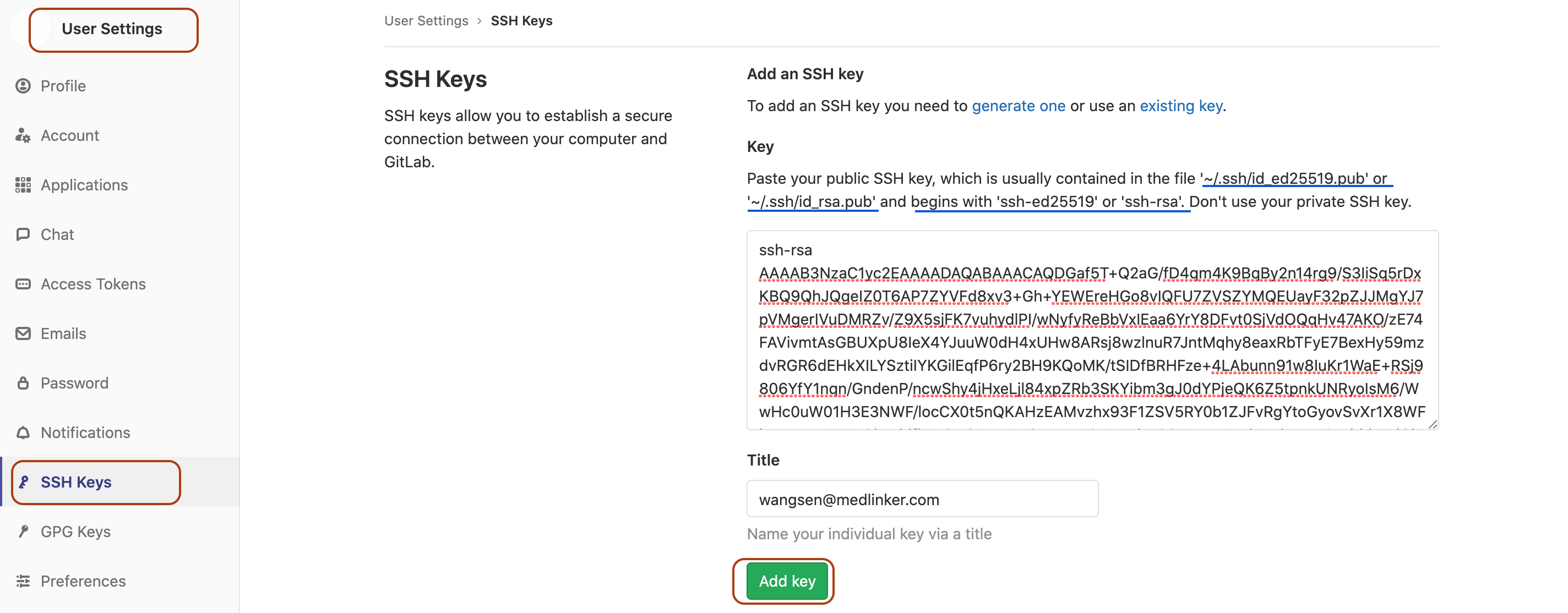Click the existing key link
The height and width of the screenshot is (613, 1568).
click(1180, 105)
